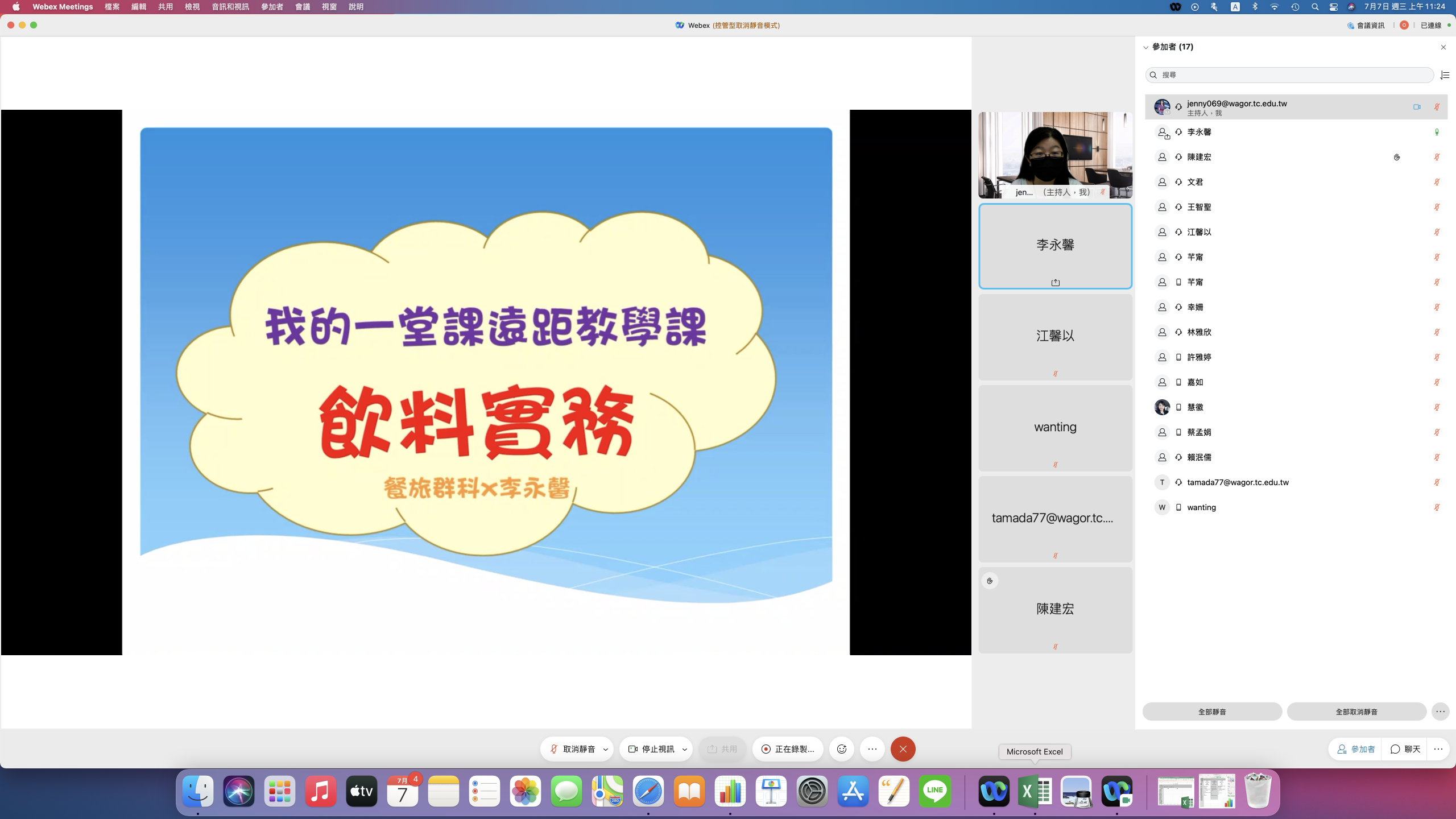Click the 全部取消靜音 button
The height and width of the screenshot is (819, 1456).
1356,712
